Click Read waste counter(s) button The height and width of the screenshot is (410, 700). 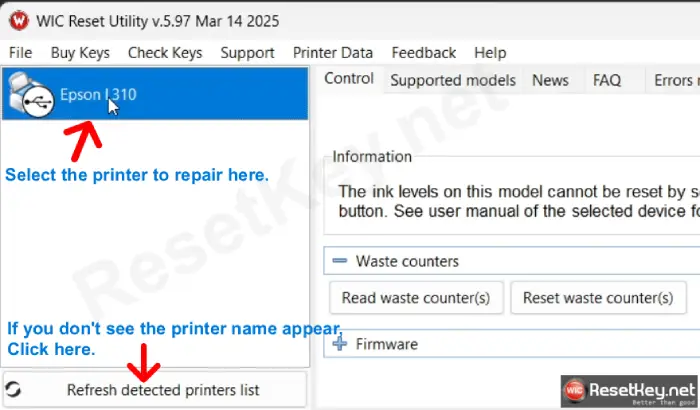click(416, 297)
